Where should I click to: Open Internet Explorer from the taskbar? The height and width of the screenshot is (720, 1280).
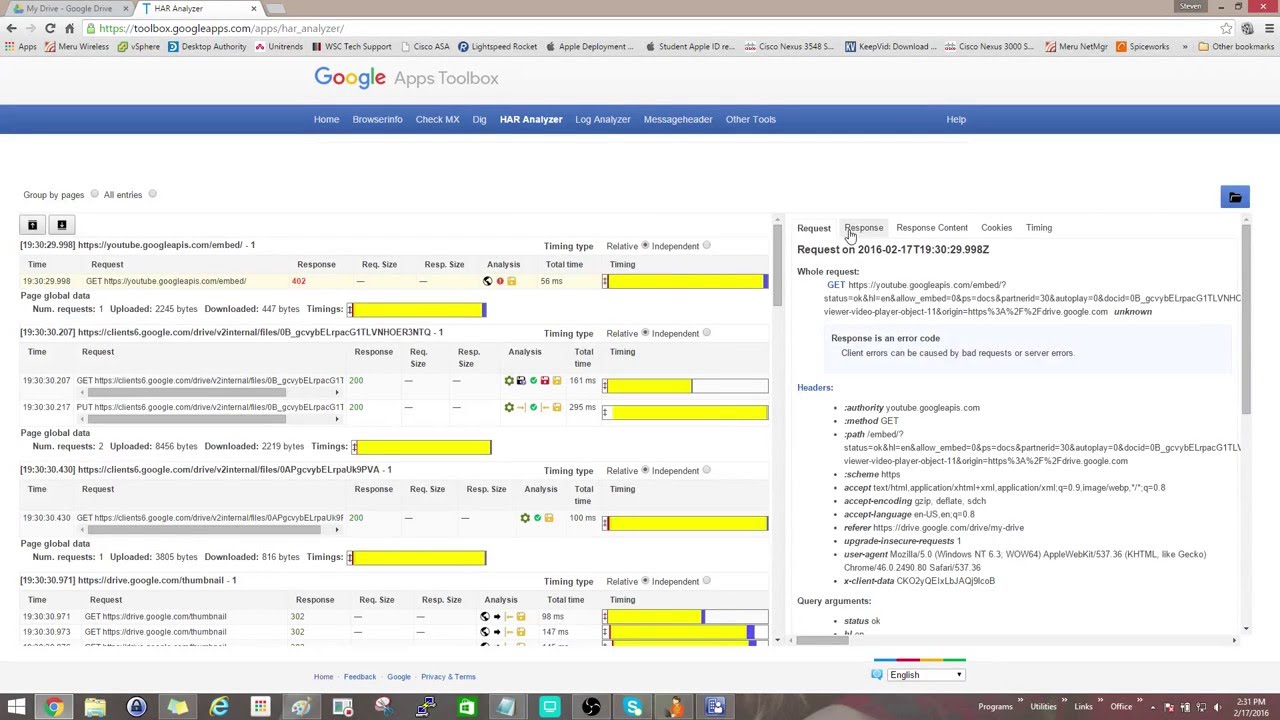click(219, 707)
